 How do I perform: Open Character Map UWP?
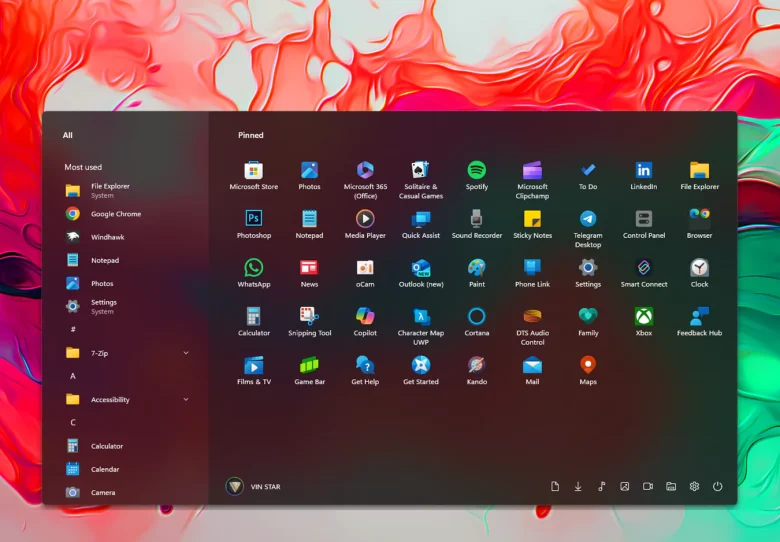pos(421,326)
